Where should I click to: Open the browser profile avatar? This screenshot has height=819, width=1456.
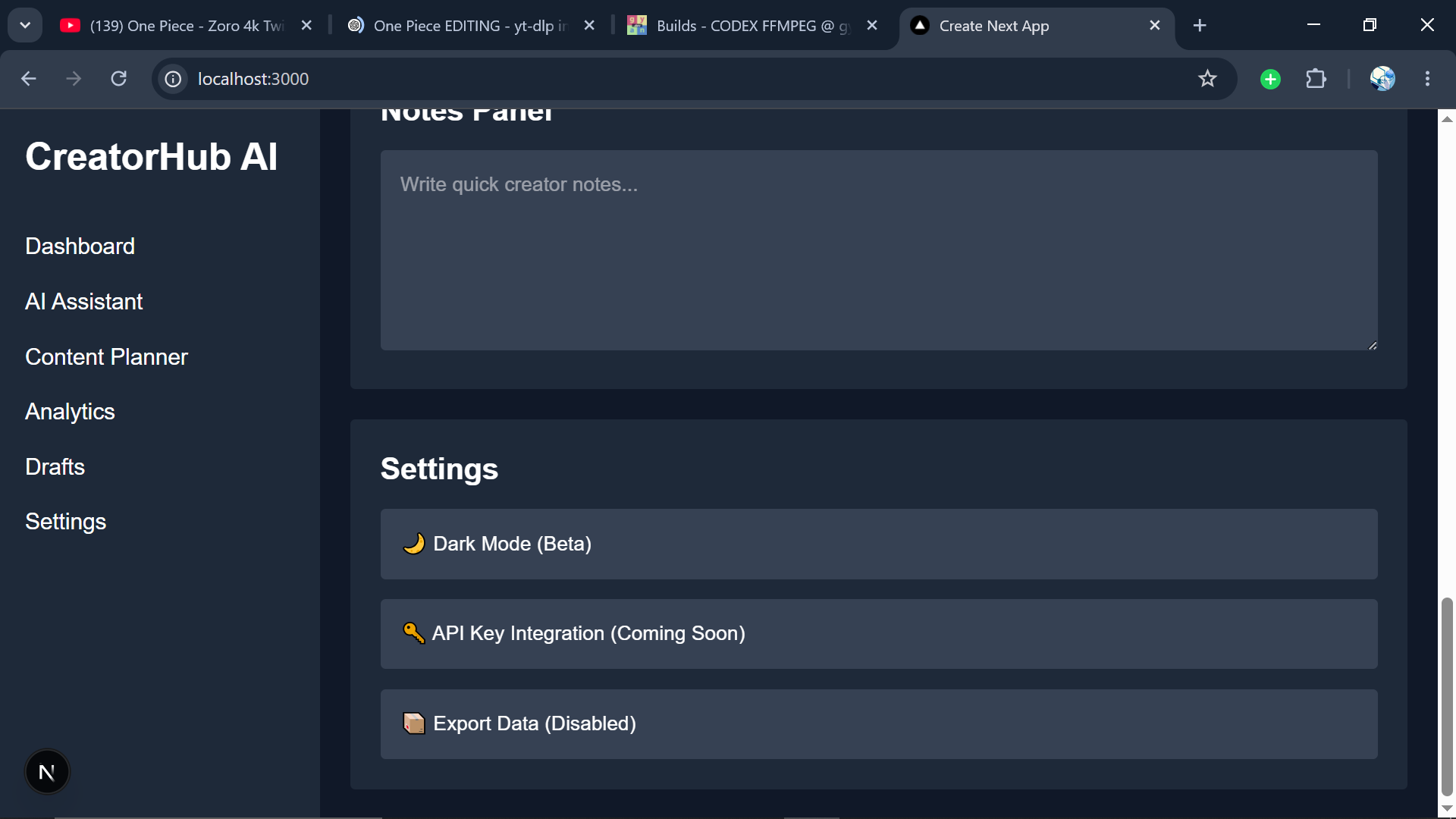[1382, 79]
